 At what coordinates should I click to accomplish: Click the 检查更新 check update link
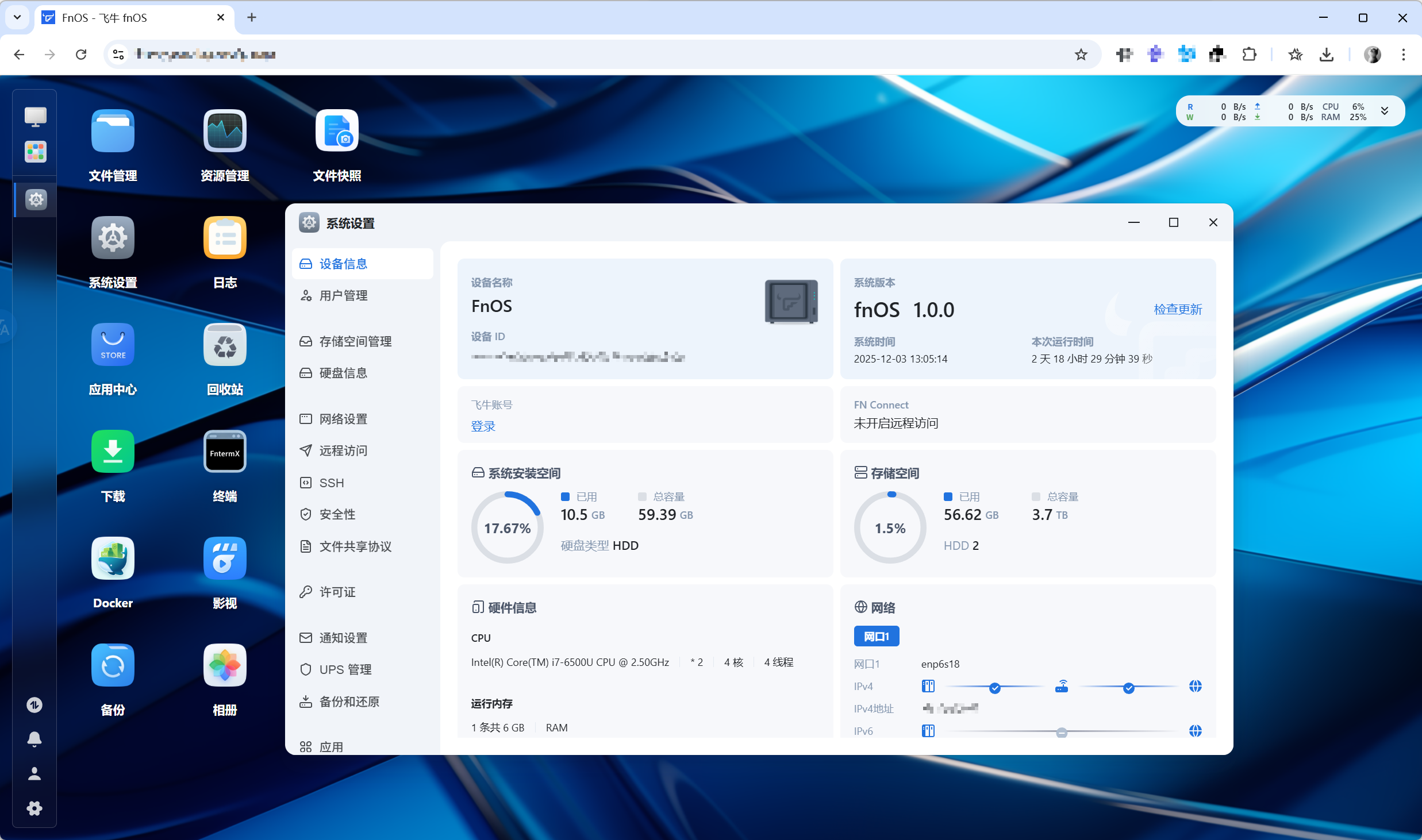coord(1178,310)
